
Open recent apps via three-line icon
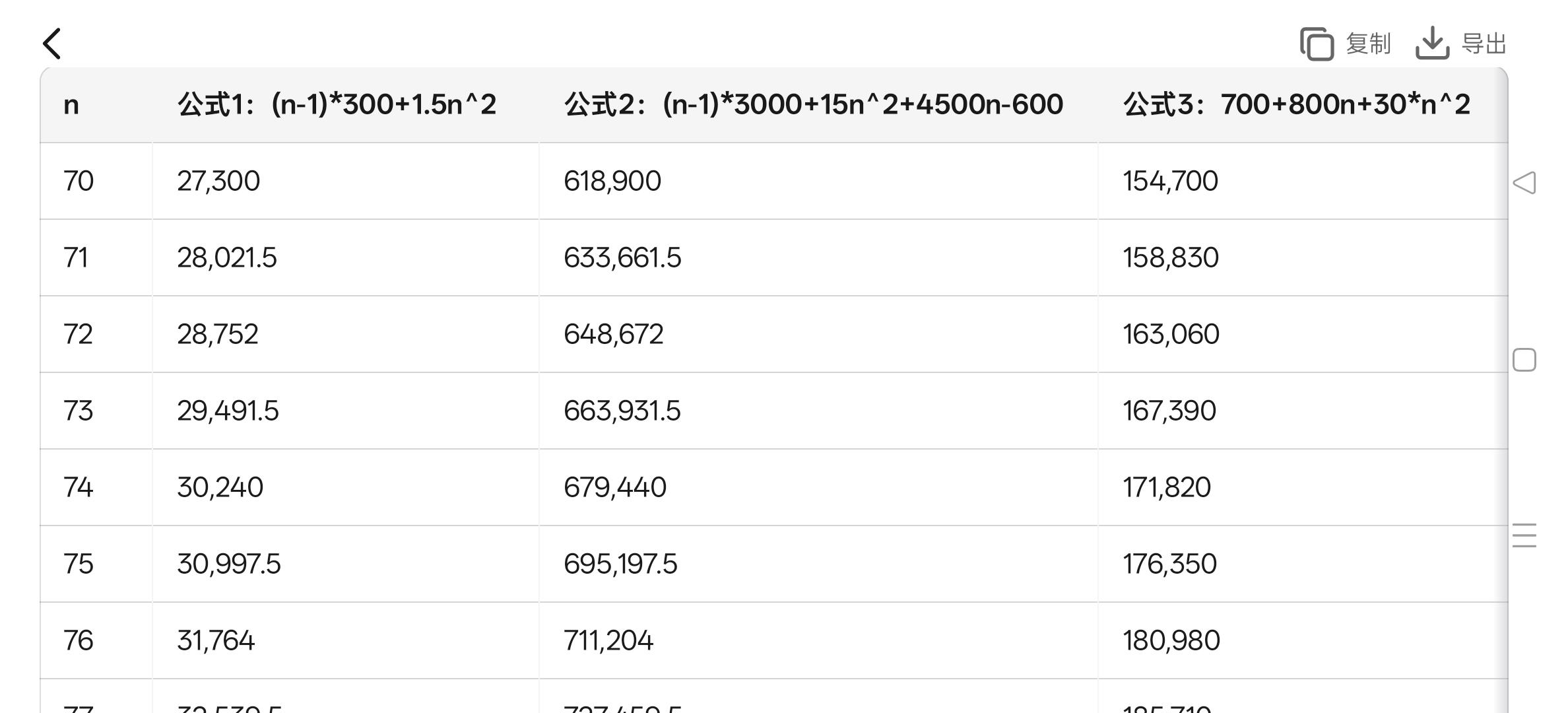[1524, 535]
